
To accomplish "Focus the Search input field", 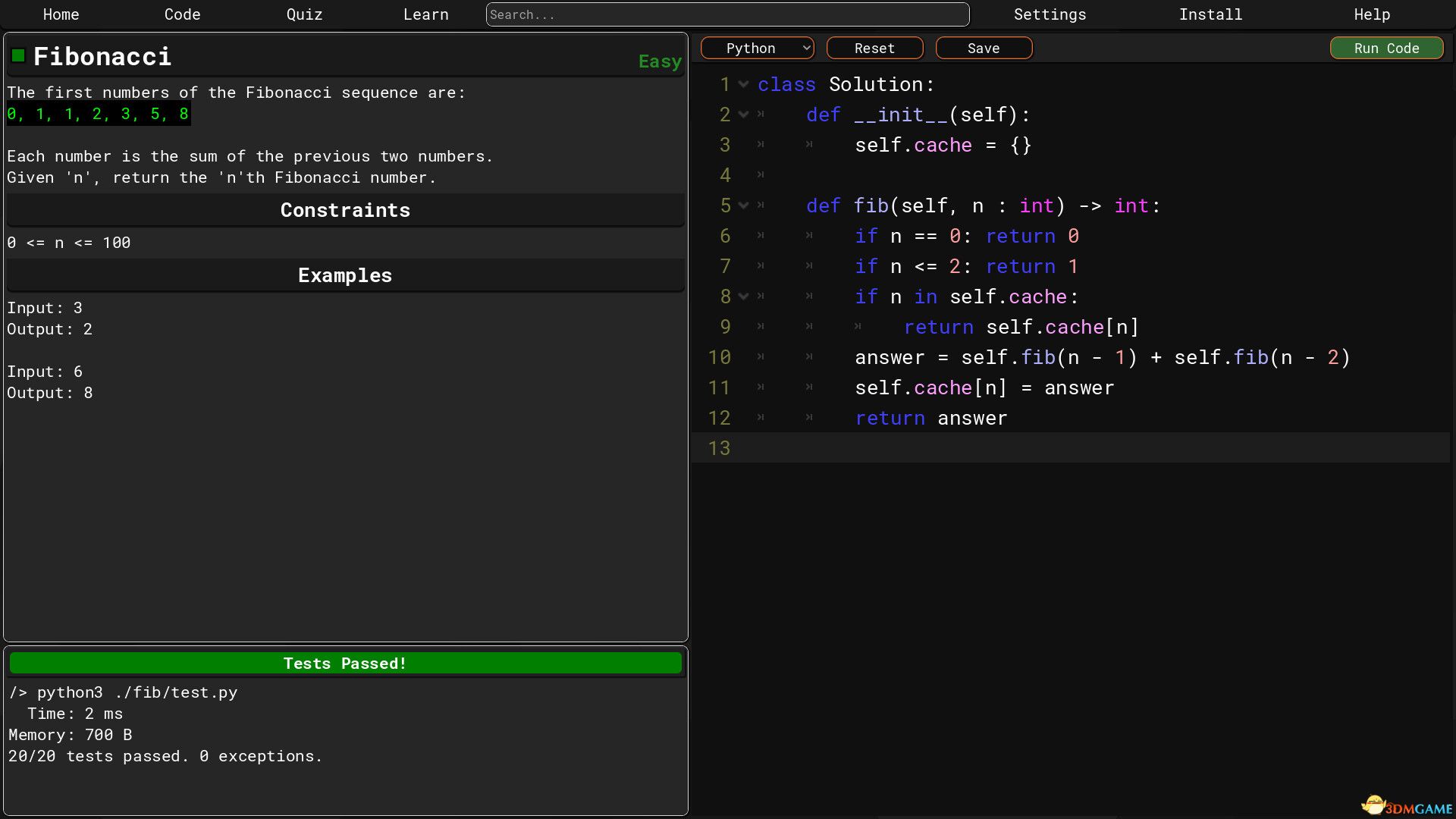I will (727, 14).
